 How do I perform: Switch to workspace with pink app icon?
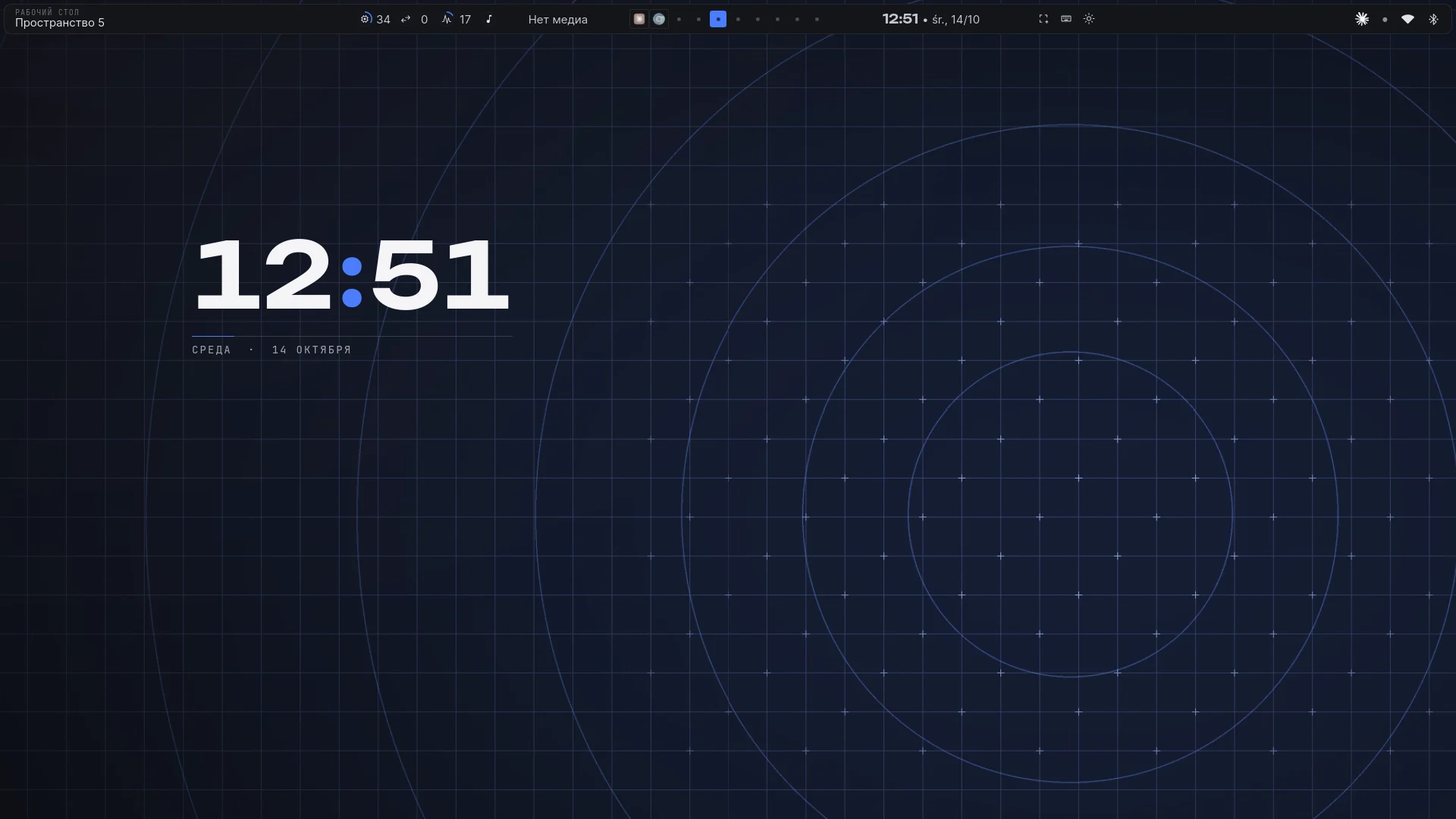tap(639, 19)
